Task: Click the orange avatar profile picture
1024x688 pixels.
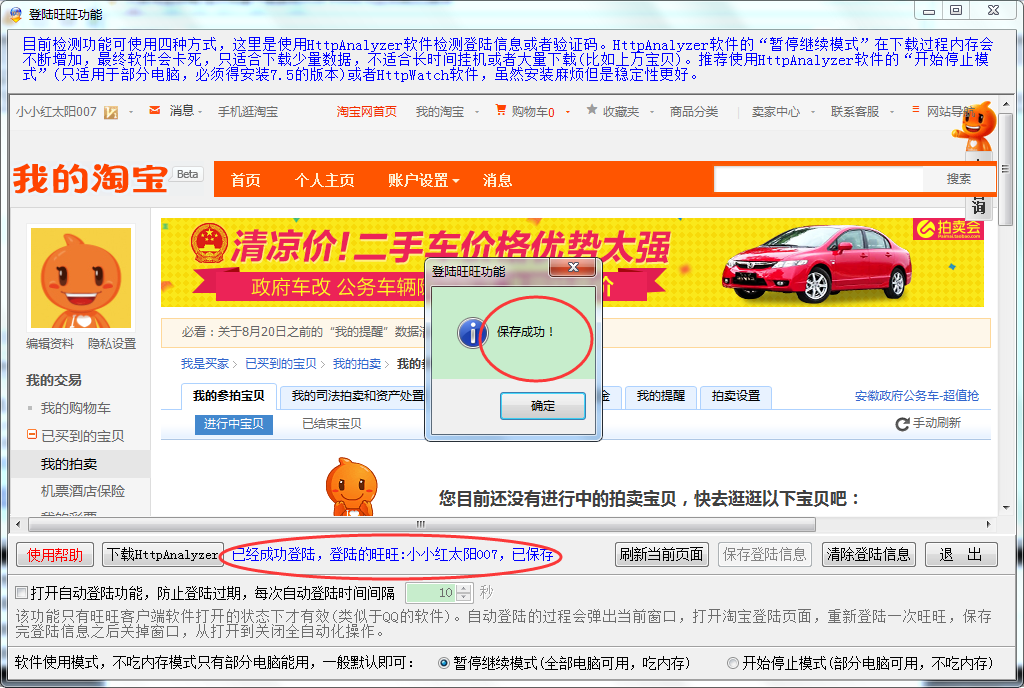Action: [x=81, y=278]
